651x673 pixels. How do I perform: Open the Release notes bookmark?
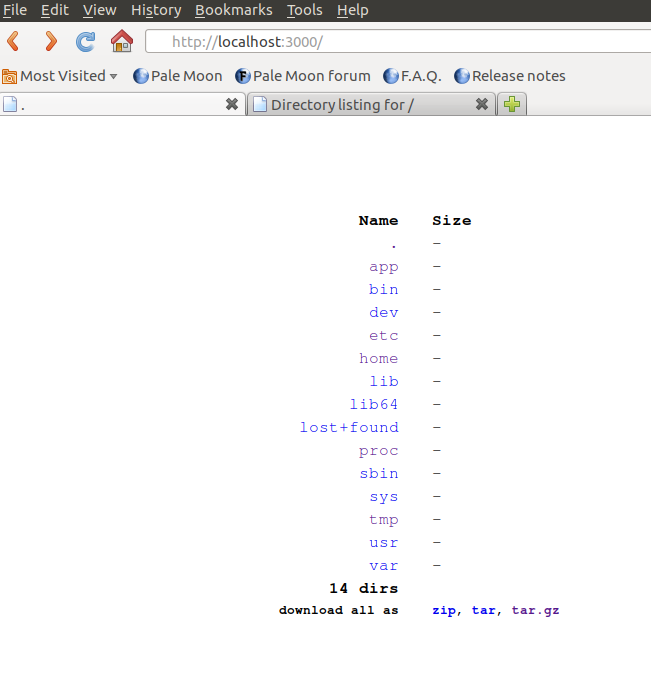pyautogui.click(x=510, y=76)
